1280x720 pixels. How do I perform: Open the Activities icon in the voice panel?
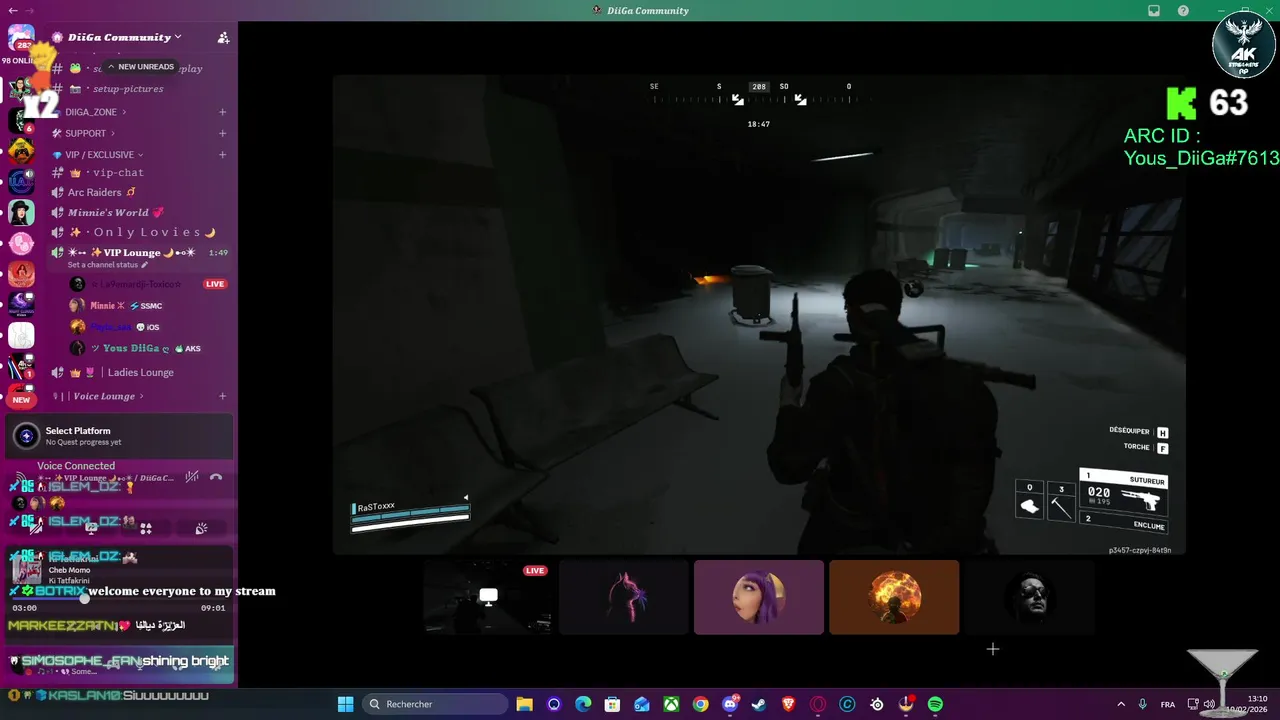pos(146,528)
